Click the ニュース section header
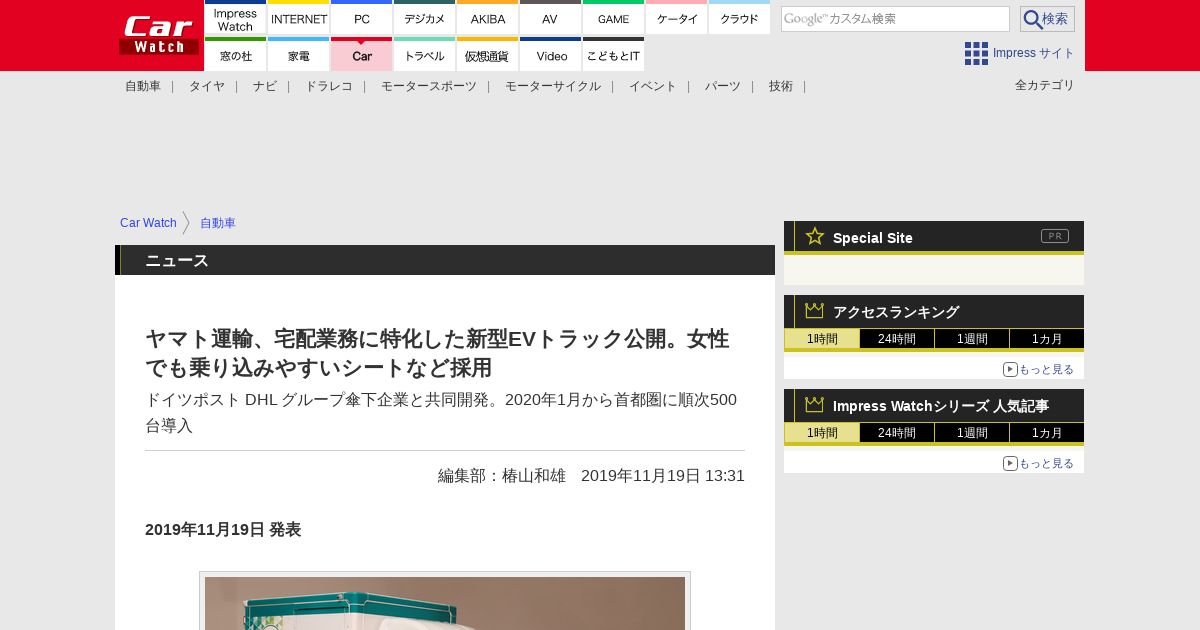Image resolution: width=1200 pixels, height=630 pixels. (x=445, y=260)
